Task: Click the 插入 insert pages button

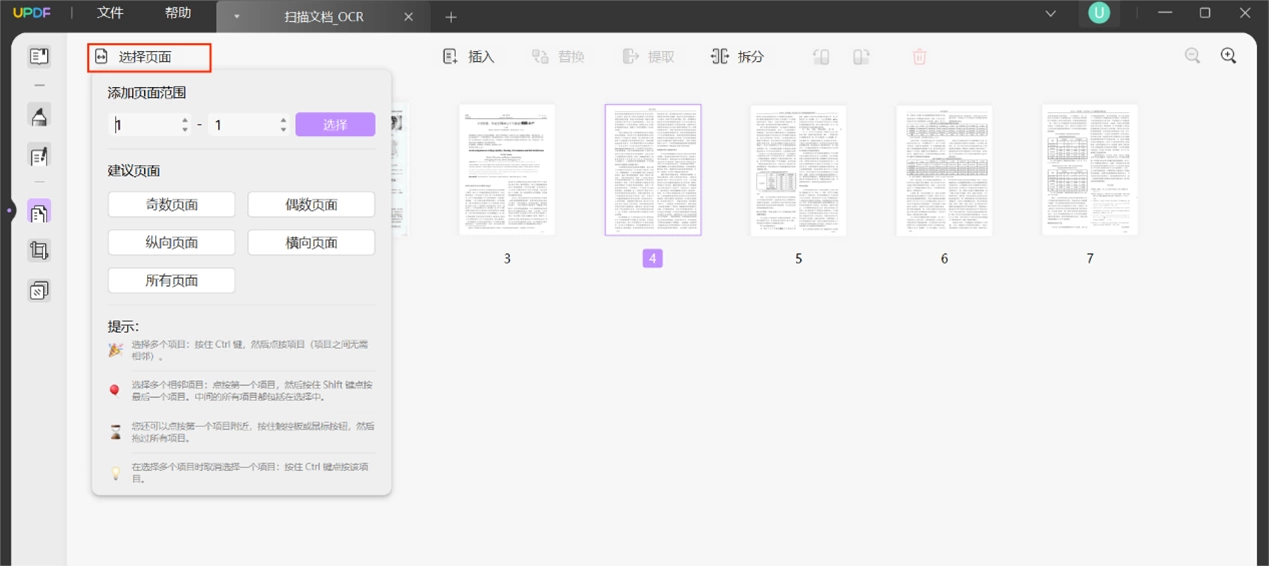Action: (x=469, y=57)
